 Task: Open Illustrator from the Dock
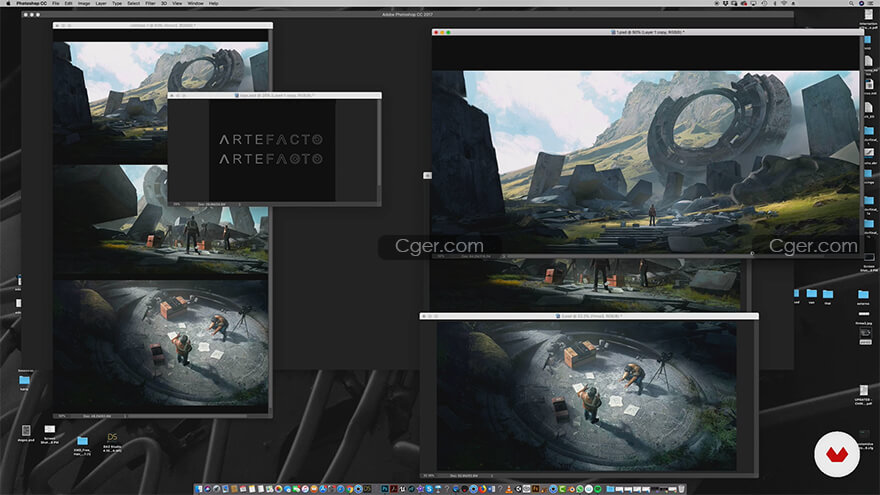tap(535, 489)
